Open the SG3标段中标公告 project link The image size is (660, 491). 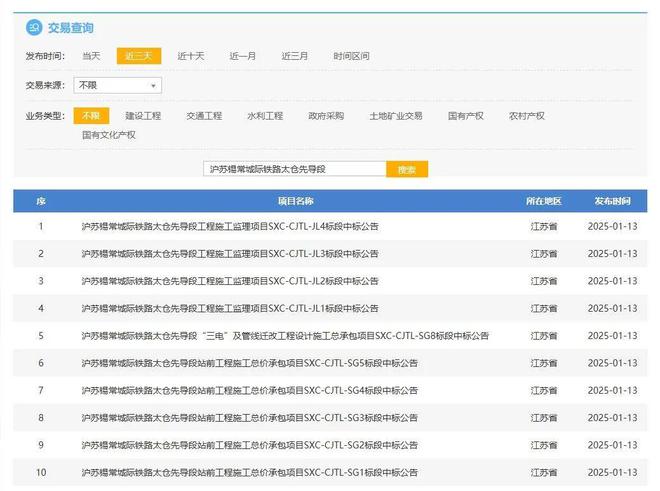point(250,418)
